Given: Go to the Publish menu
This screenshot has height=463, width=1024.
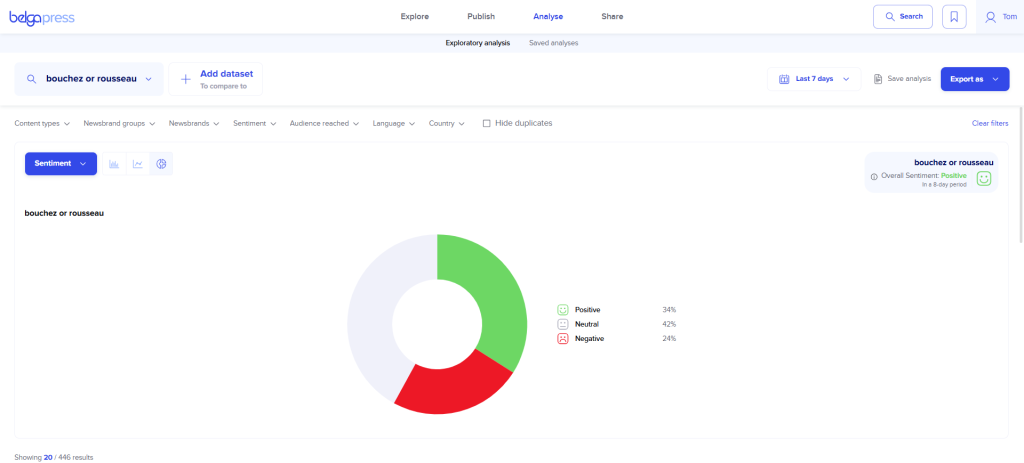Looking at the screenshot, I should point(481,17).
